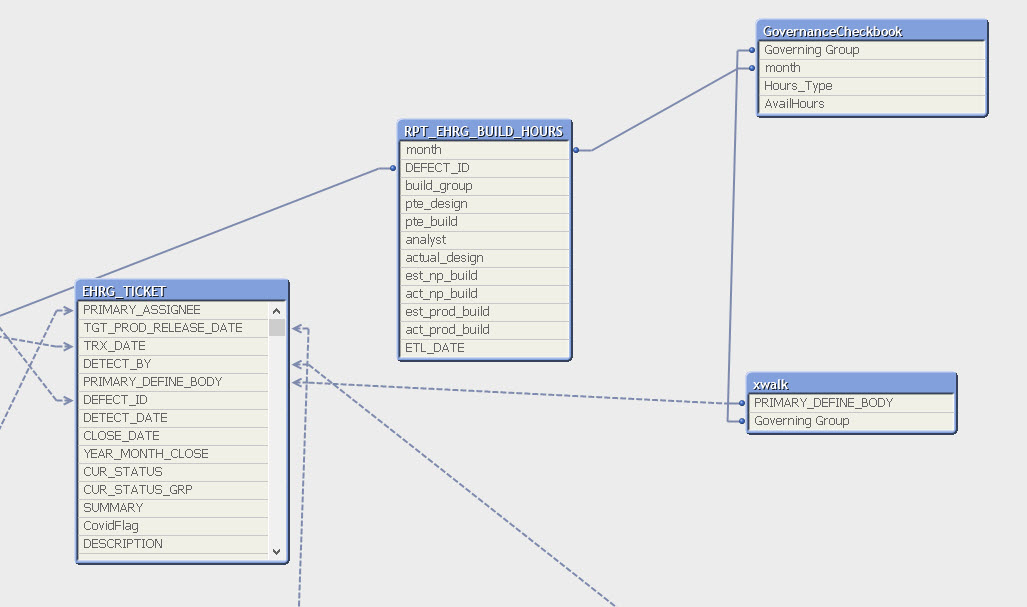Viewport: 1027px width, 607px height.
Task: Select the EHRG_TICKET table header
Action: tap(182, 291)
